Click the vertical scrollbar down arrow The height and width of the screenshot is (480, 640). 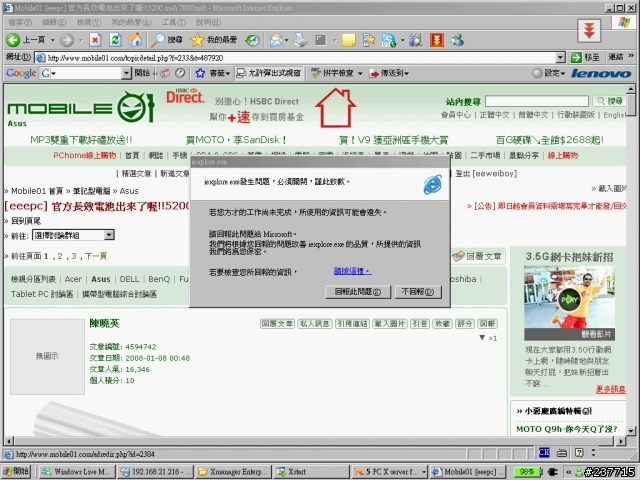click(631, 431)
